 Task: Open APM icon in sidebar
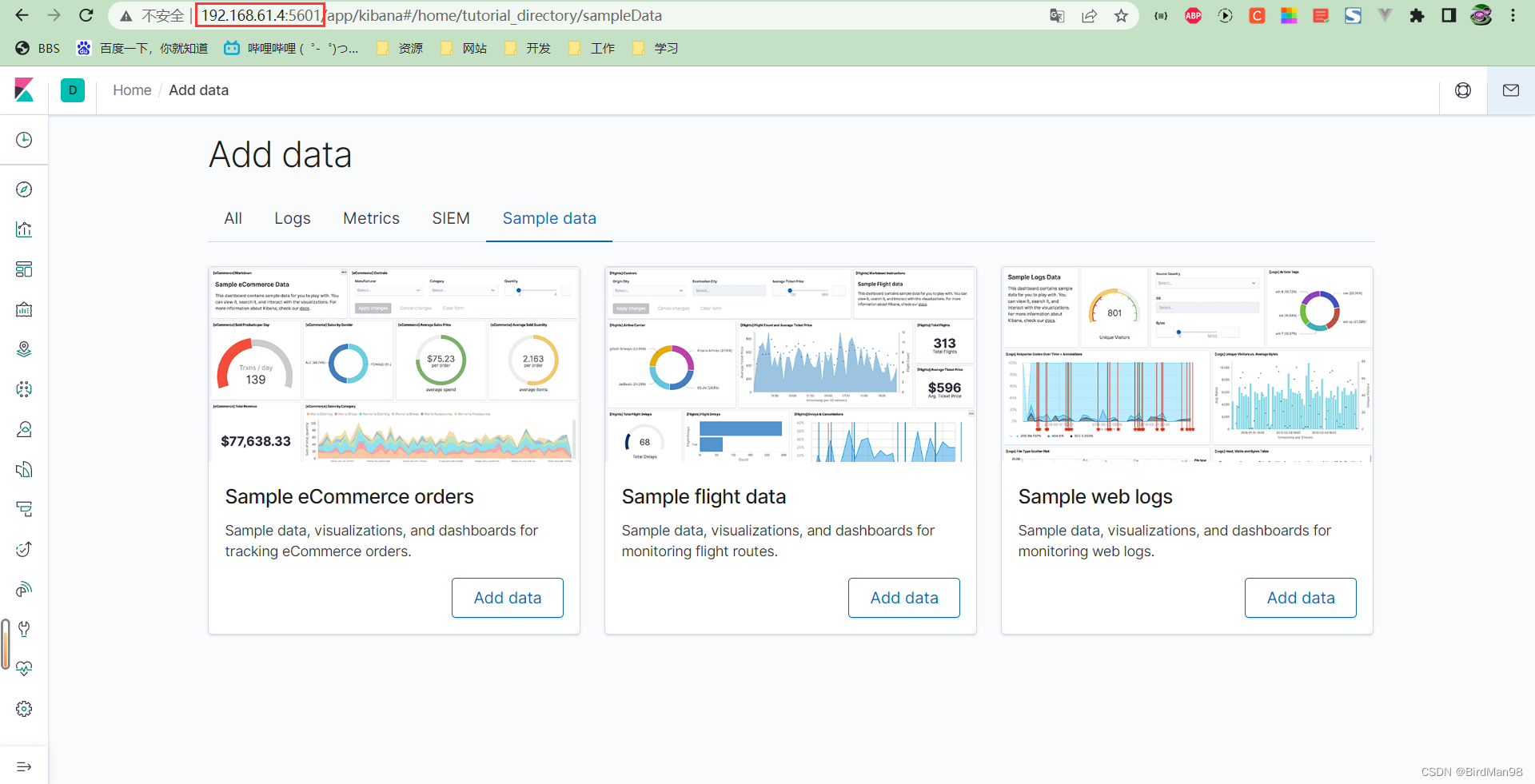[24, 509]
